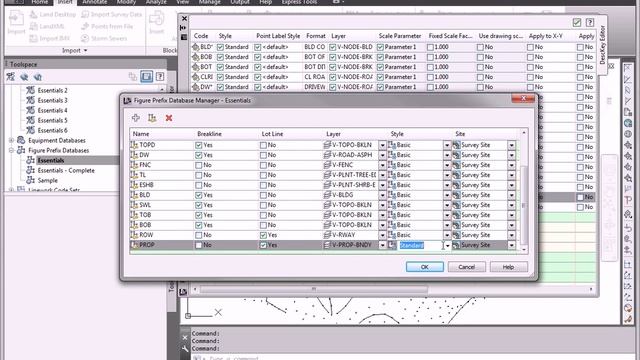
Task: Open Style dropdown for PROP row
Action: pos(448,245)
